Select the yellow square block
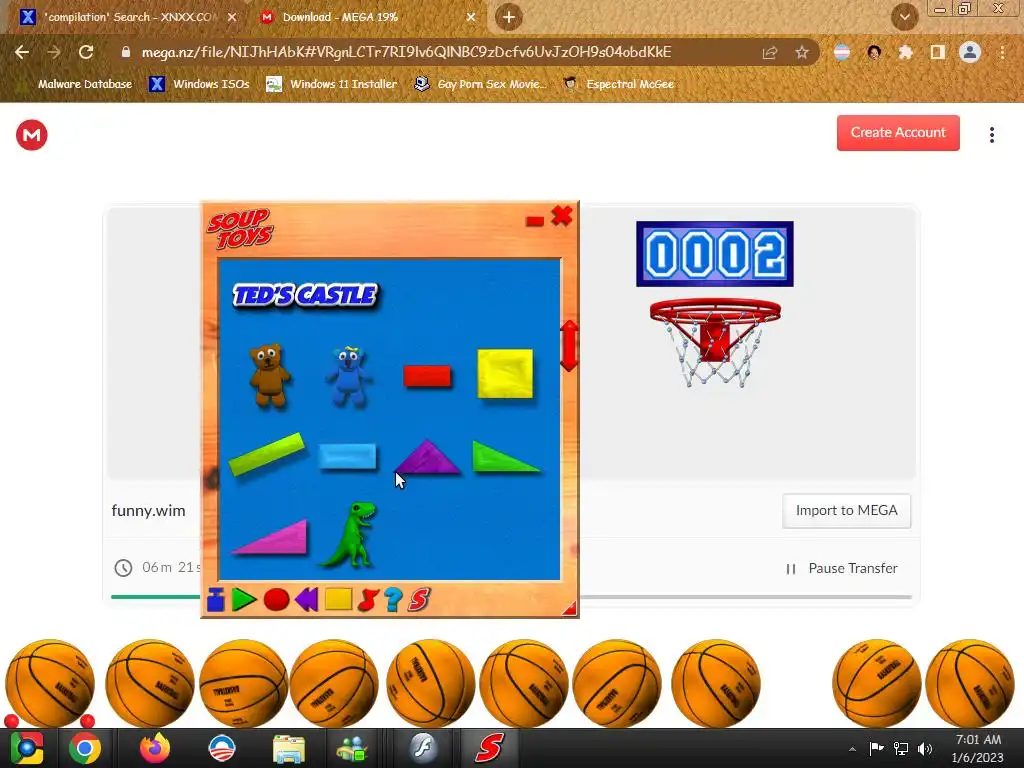Screen dimensions: 1024x768 505,374
